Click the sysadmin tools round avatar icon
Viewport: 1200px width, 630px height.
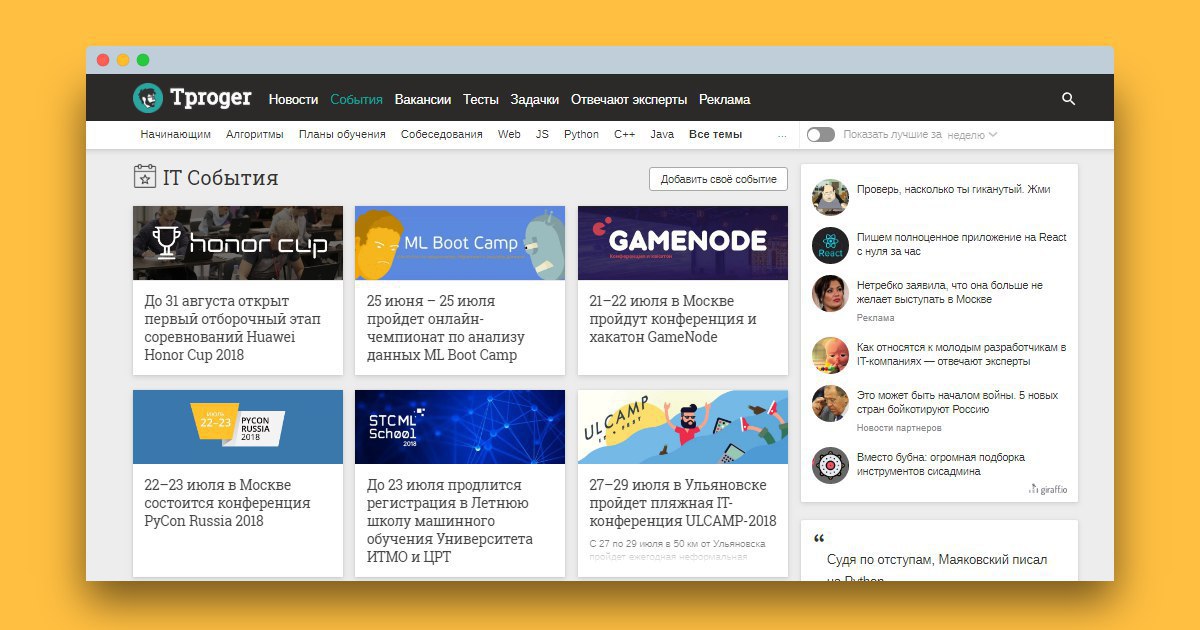830,465
